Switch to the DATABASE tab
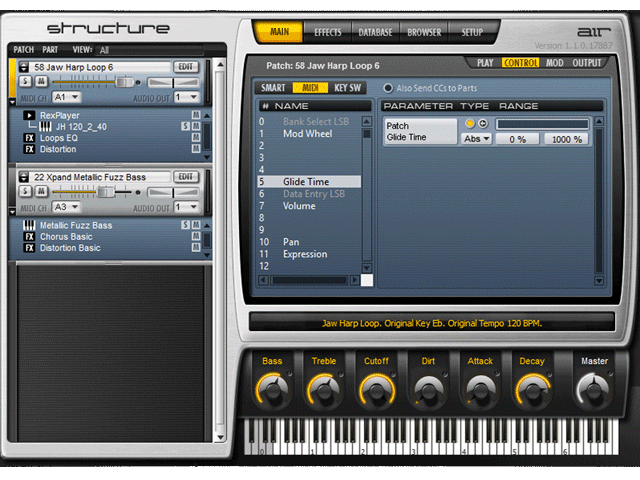This screenshot has height=480, width=640. (x=375, y=32)
